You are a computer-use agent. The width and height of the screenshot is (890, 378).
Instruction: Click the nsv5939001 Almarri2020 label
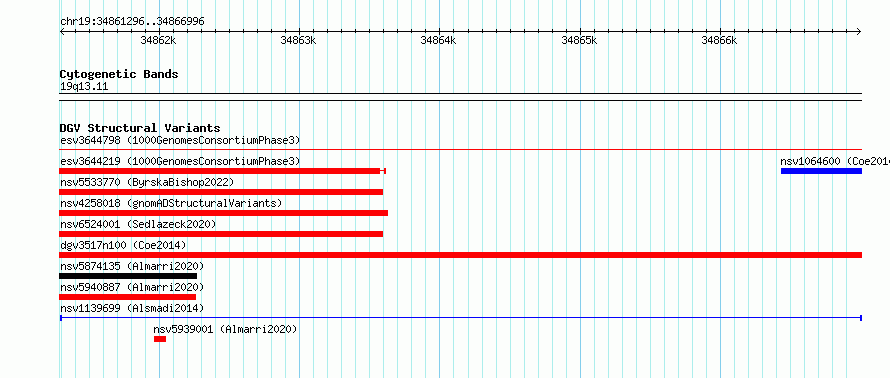(225, 329)
